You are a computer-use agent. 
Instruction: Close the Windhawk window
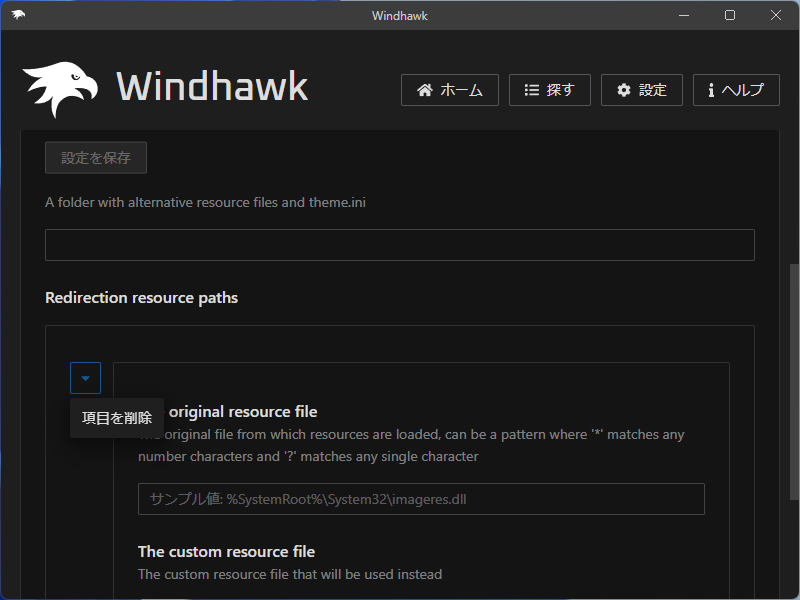(x=776, y=15)
